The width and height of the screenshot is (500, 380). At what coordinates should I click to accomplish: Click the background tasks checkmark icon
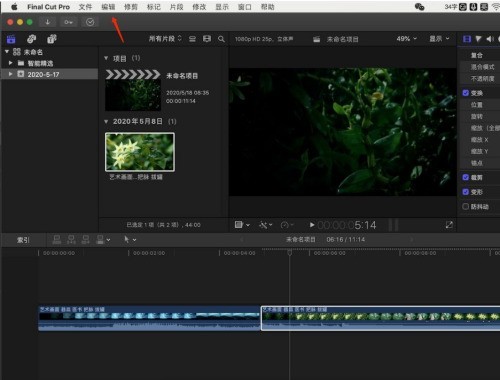coord(90,22)
